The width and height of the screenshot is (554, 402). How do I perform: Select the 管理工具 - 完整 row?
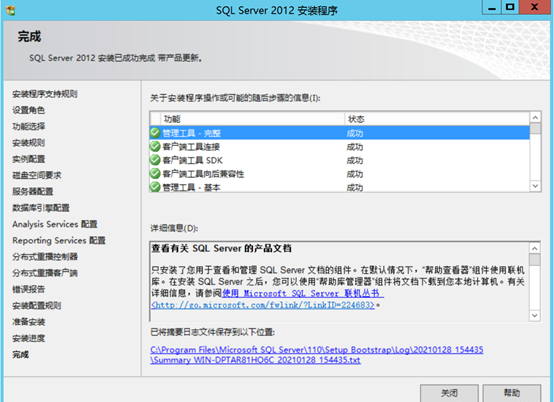pyautogui.click(x=340, y=133)
